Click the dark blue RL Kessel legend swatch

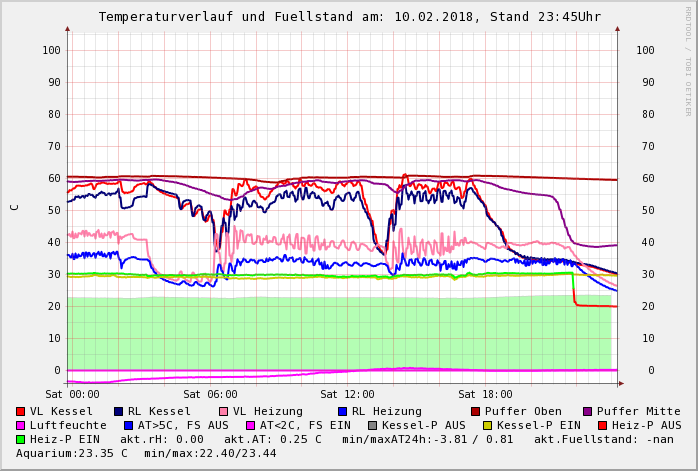[119, 411]
